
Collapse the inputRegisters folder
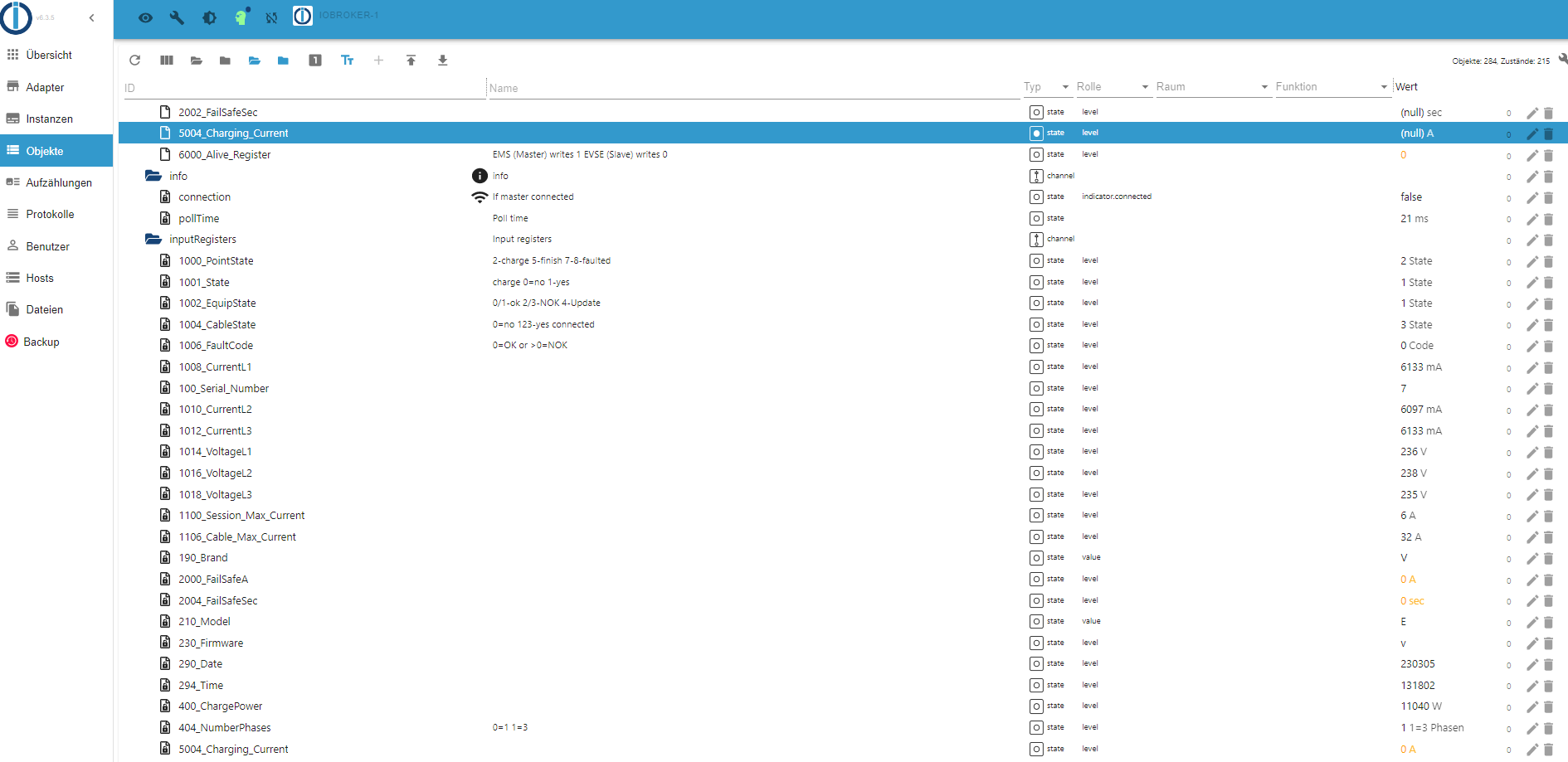pyautogui.click(x=153, y=239)
